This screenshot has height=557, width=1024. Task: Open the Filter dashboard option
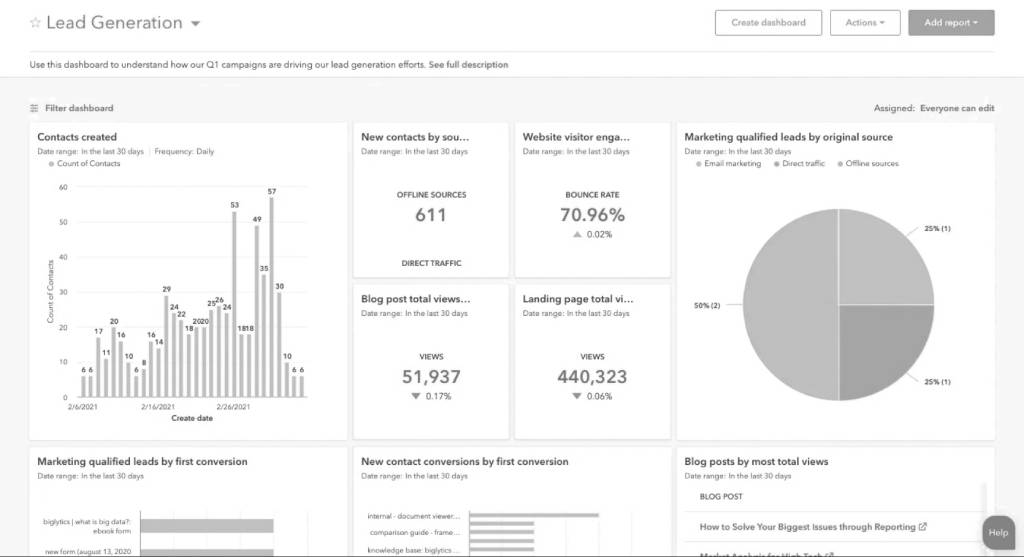(79, 108)
